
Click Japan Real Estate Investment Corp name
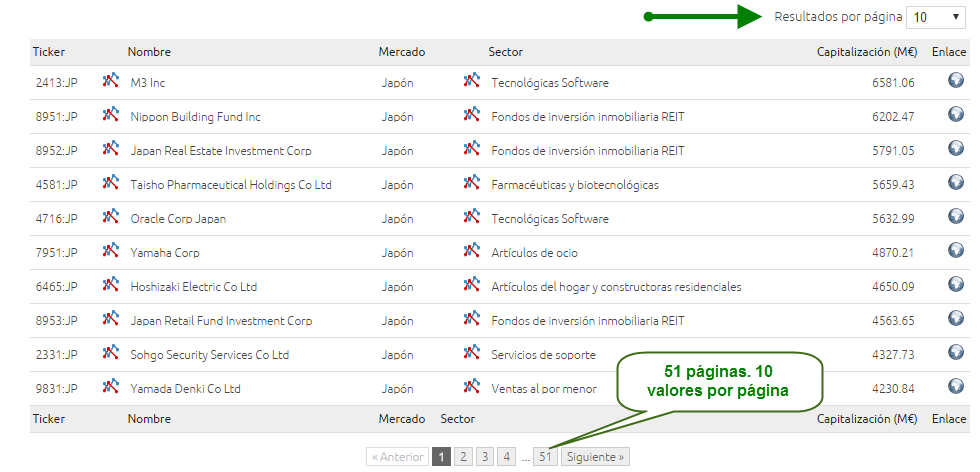click(x=221, y=151)
